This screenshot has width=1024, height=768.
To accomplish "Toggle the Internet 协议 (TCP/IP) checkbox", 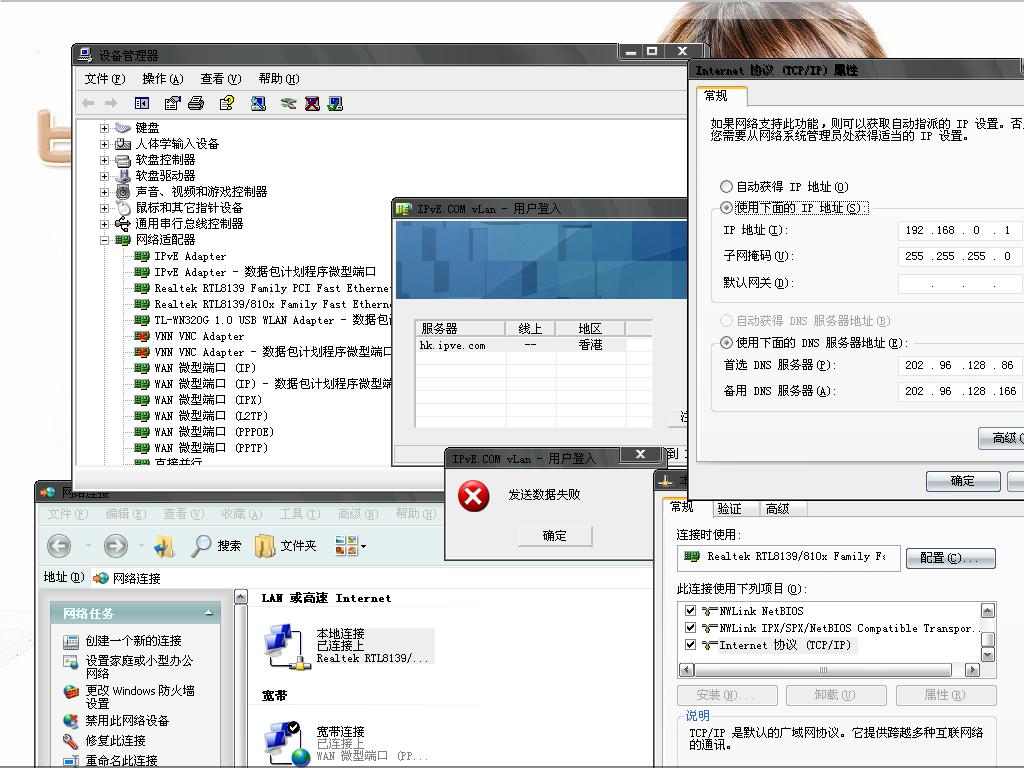I will pos(690,645).
